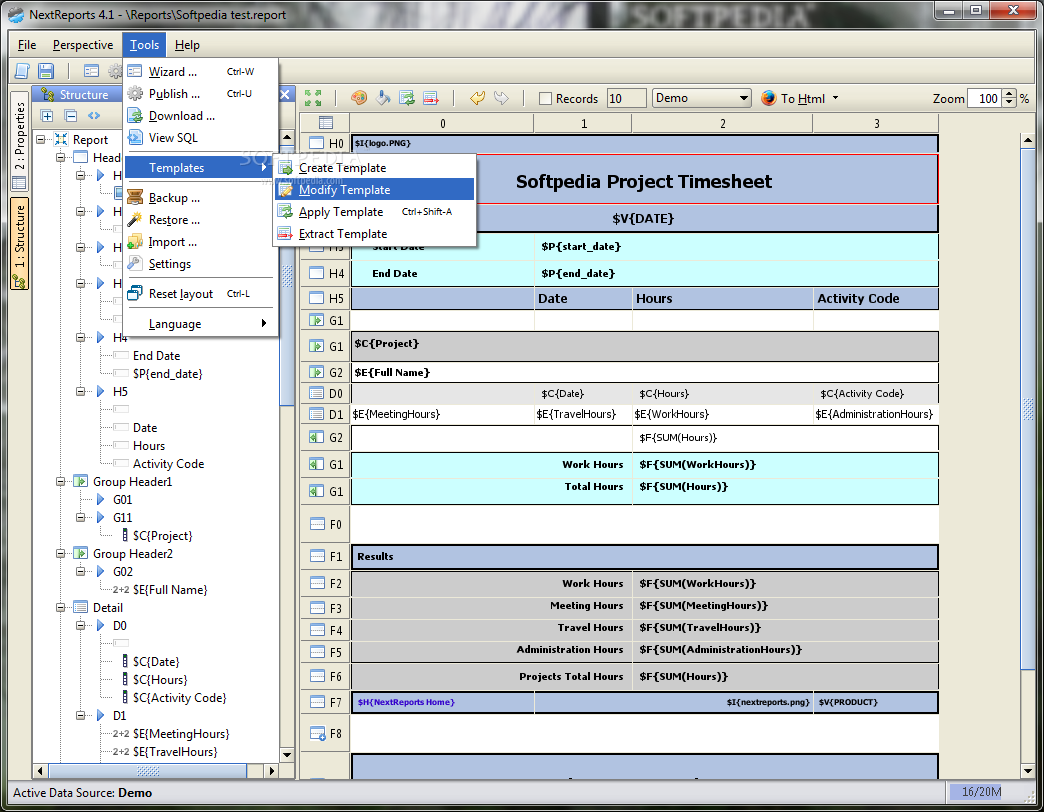
Task: Click the wizard icon in main toolbar
Action: [91, 71]
